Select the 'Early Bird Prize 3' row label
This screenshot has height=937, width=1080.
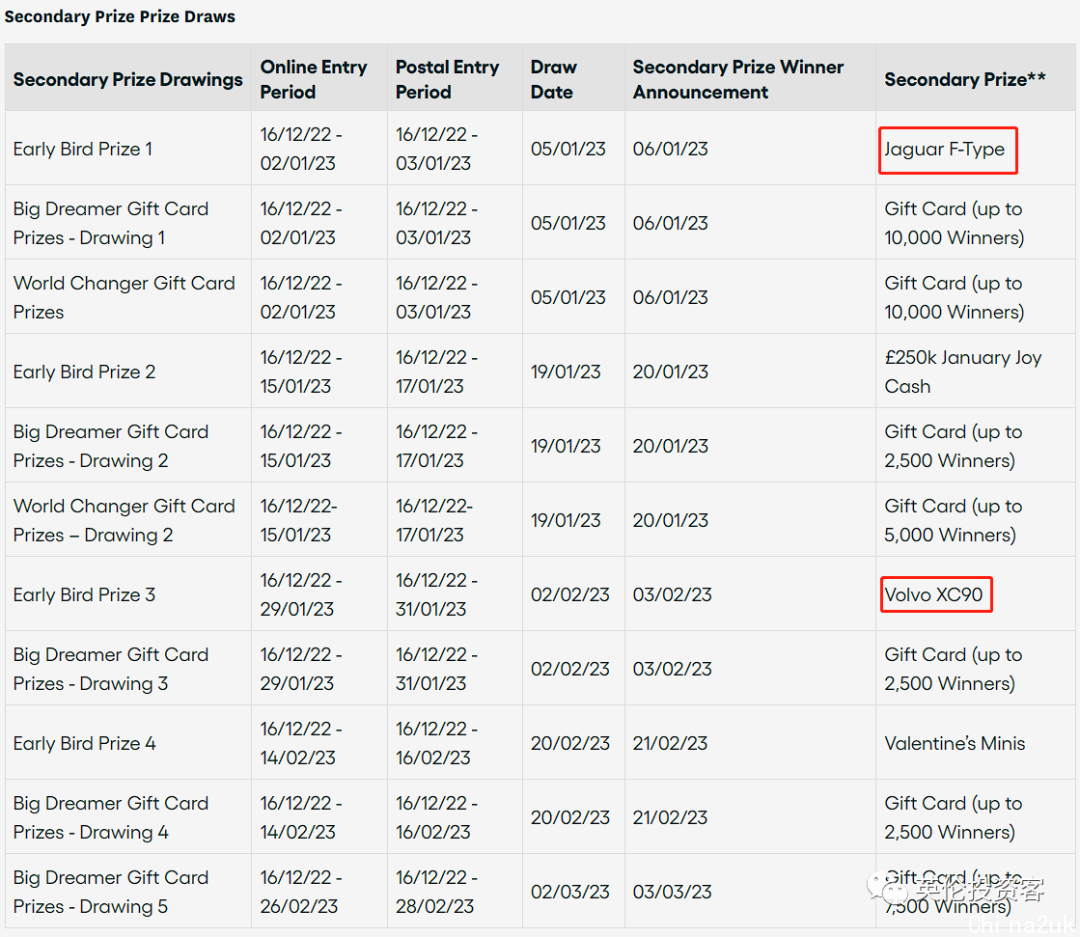pos(84,595)
